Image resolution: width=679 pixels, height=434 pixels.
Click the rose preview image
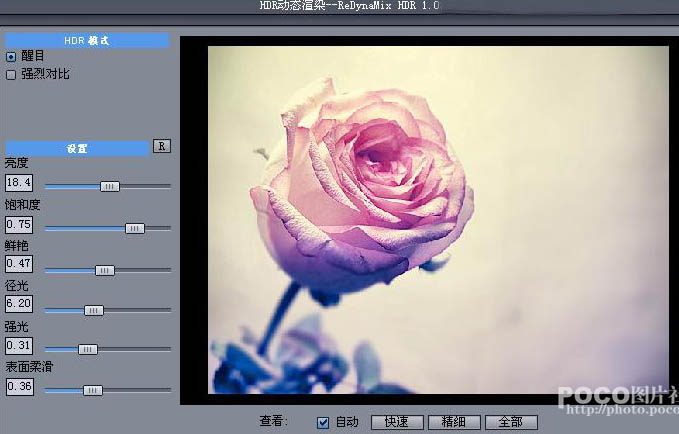click(438, 220)
